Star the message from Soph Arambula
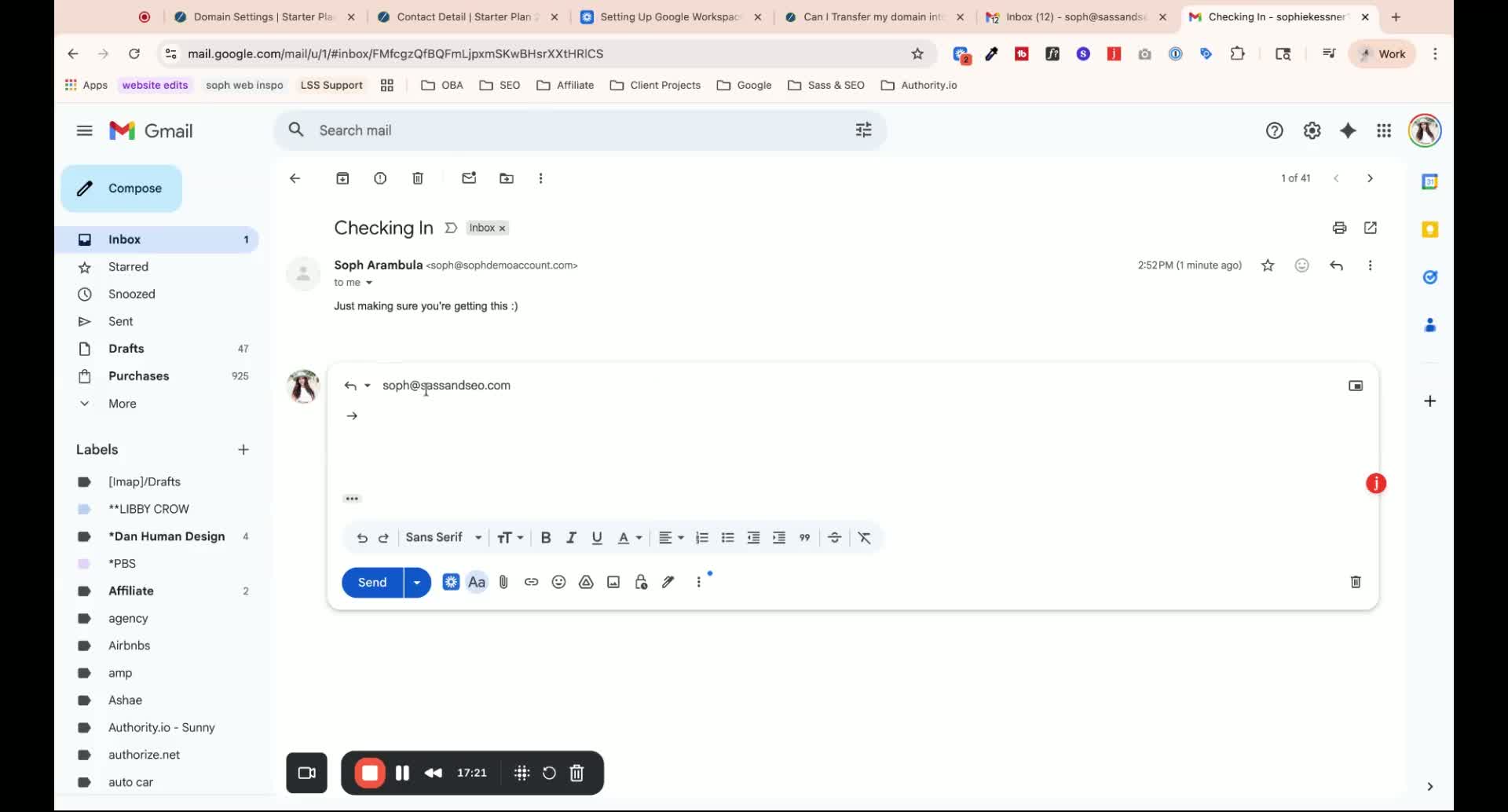Screen dimensions: 1508x812 coord(1268,265)
